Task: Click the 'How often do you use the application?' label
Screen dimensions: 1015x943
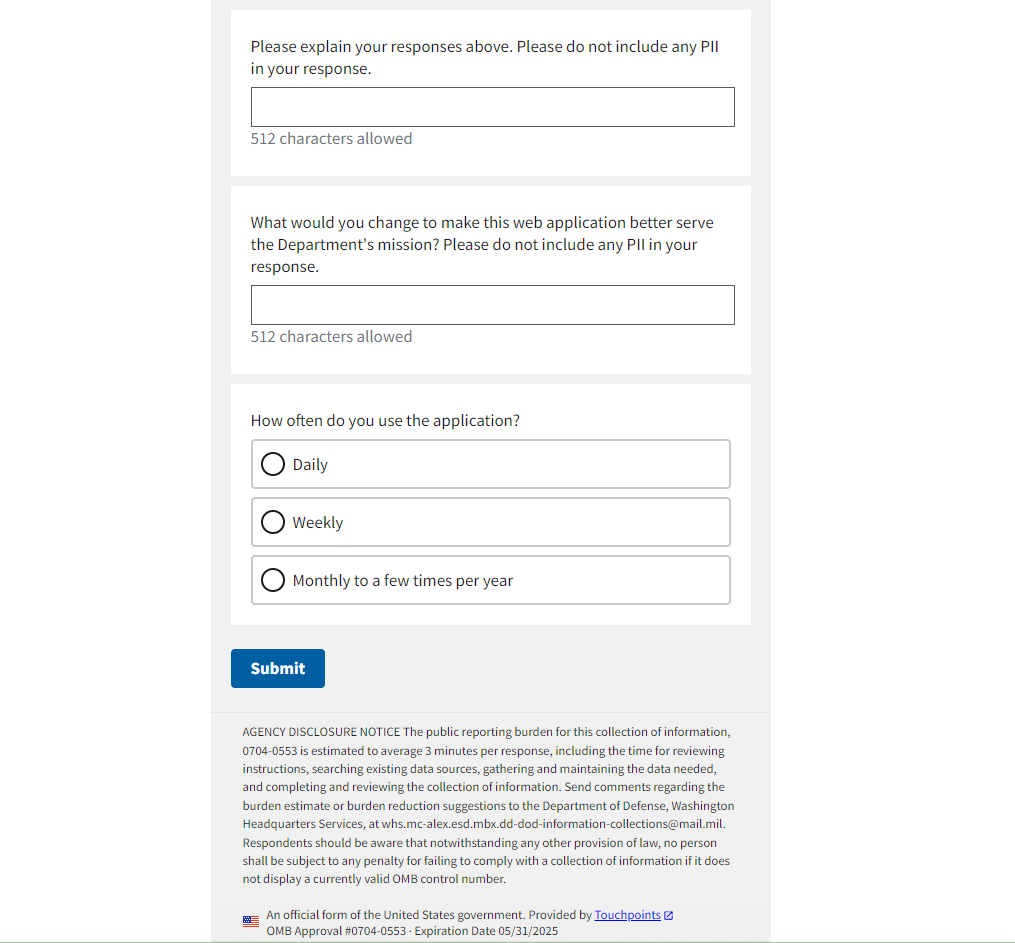Action: click(385, 421)
